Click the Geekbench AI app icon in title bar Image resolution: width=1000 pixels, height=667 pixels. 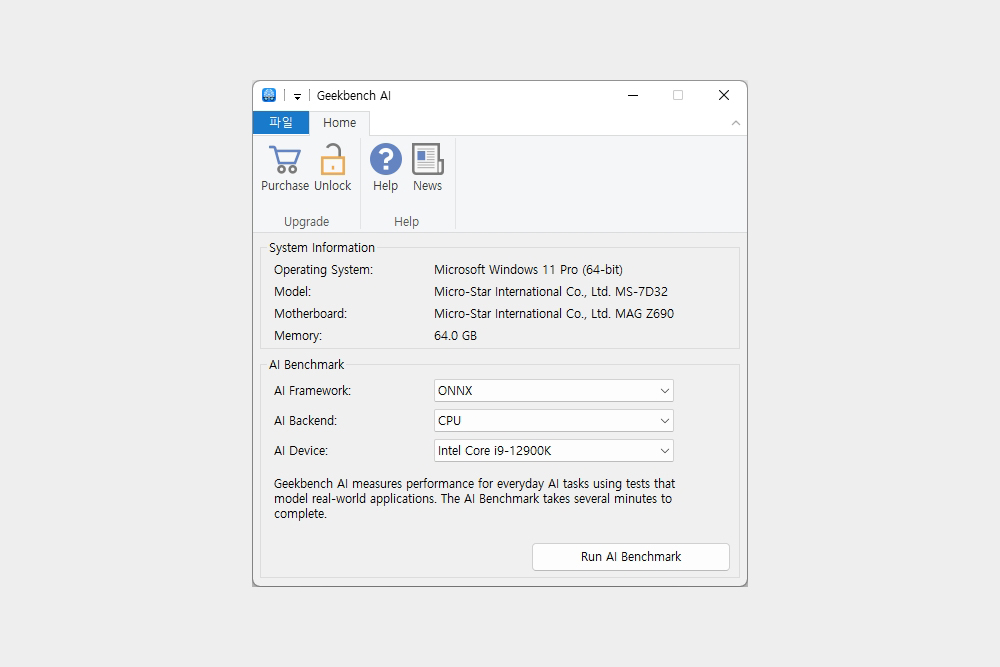[x=269, y=95]
